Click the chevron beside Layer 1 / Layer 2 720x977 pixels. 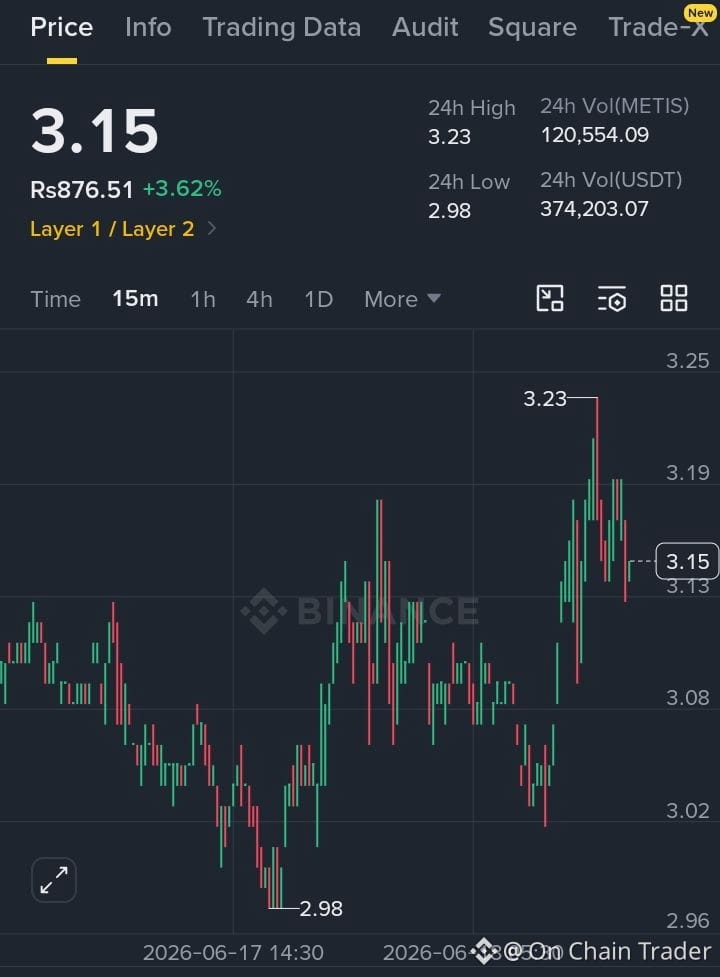[x=212, y=229]
